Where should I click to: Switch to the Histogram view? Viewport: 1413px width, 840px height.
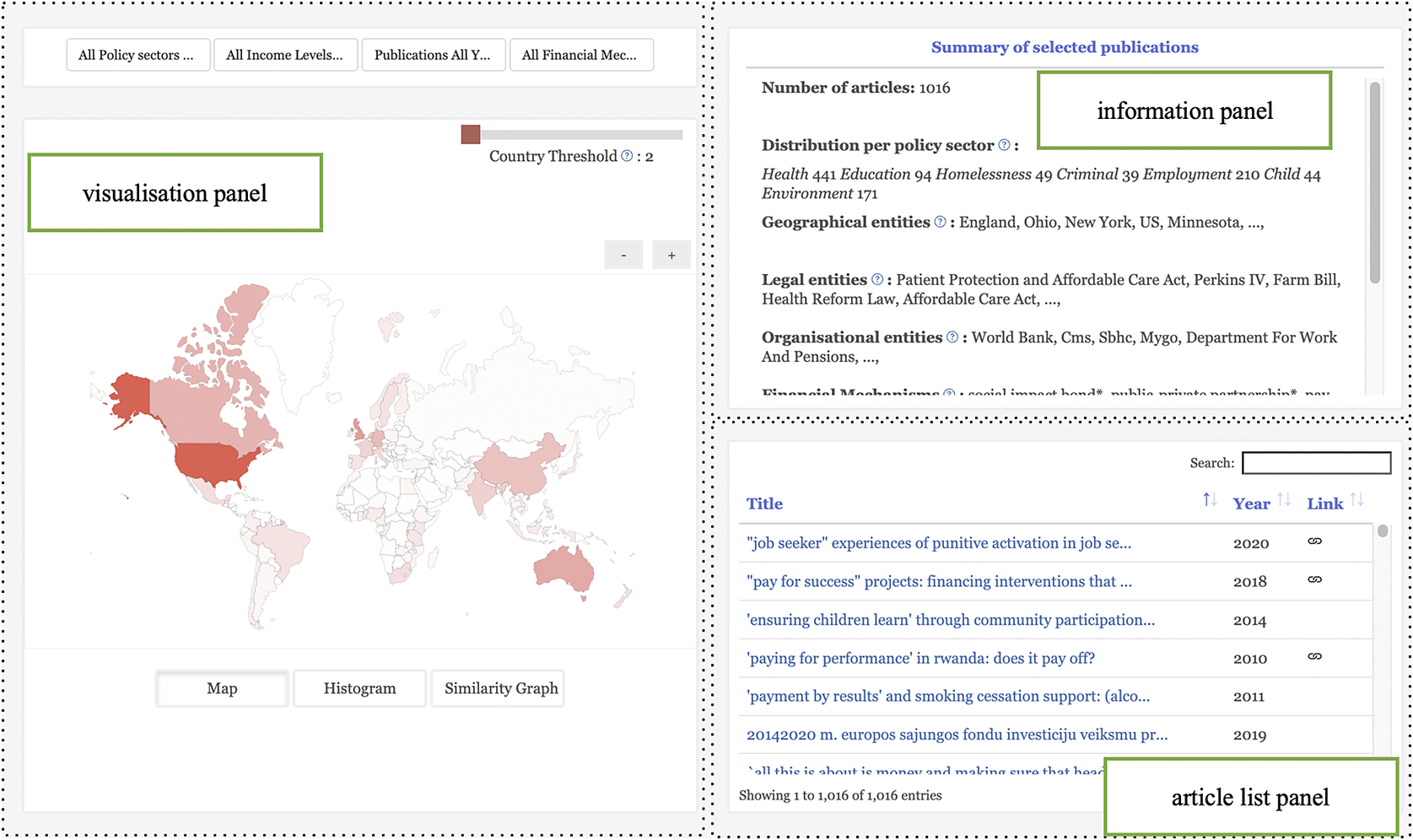(x=359, y=688)
